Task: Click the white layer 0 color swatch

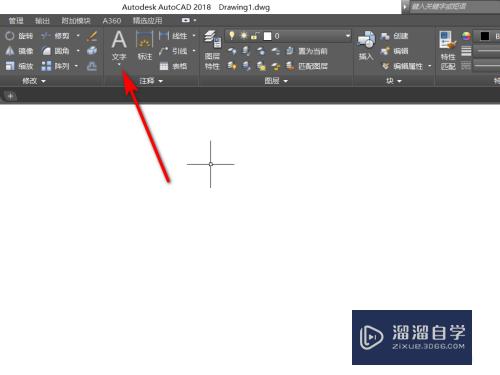Action: 267,36
